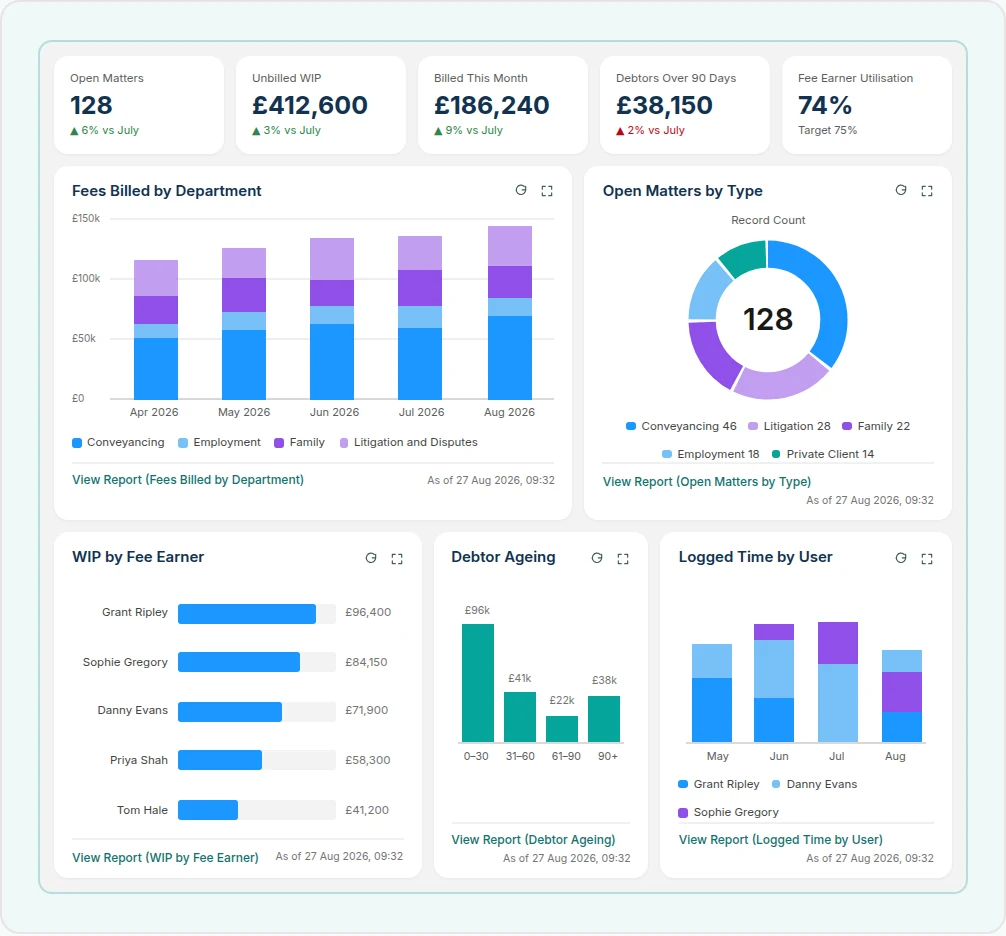The image size is (1006, 936).
Task: Click Grant Ripley's WIP bar
Action: point(247,614)
